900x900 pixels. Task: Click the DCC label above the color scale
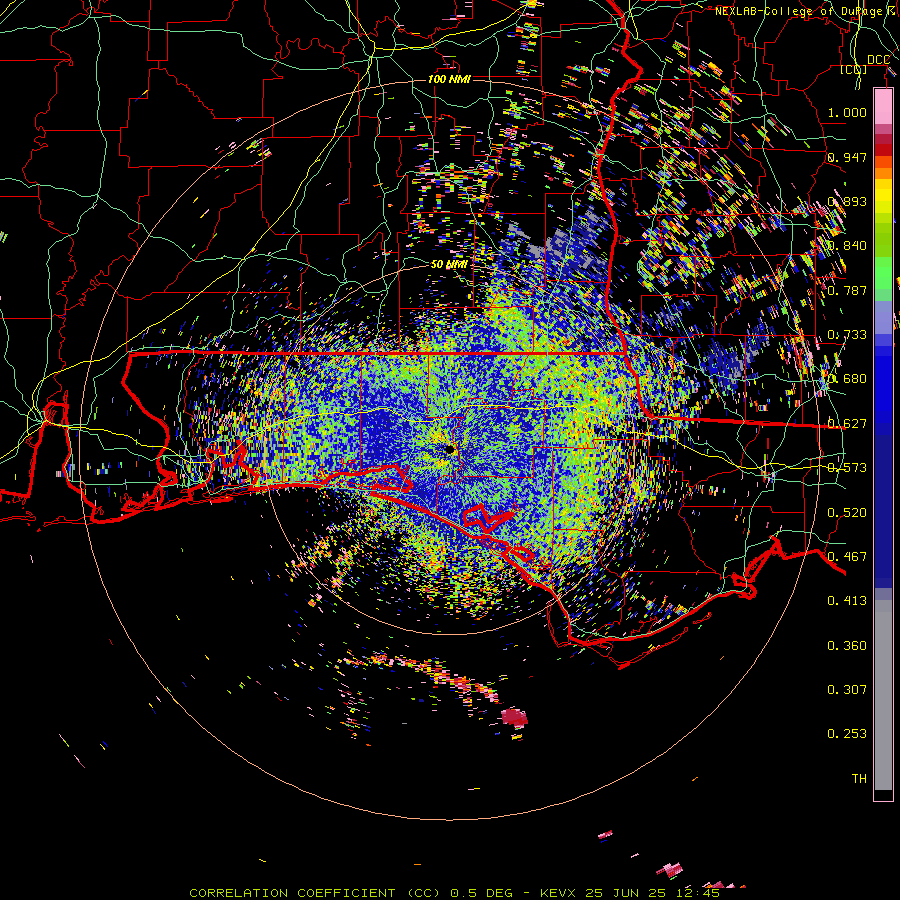[x=878, y=59]
